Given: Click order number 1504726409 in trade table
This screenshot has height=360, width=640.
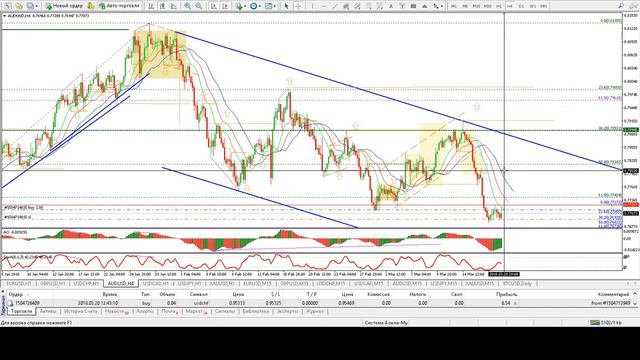Looking at the screenshot, I should click(28, 303).
